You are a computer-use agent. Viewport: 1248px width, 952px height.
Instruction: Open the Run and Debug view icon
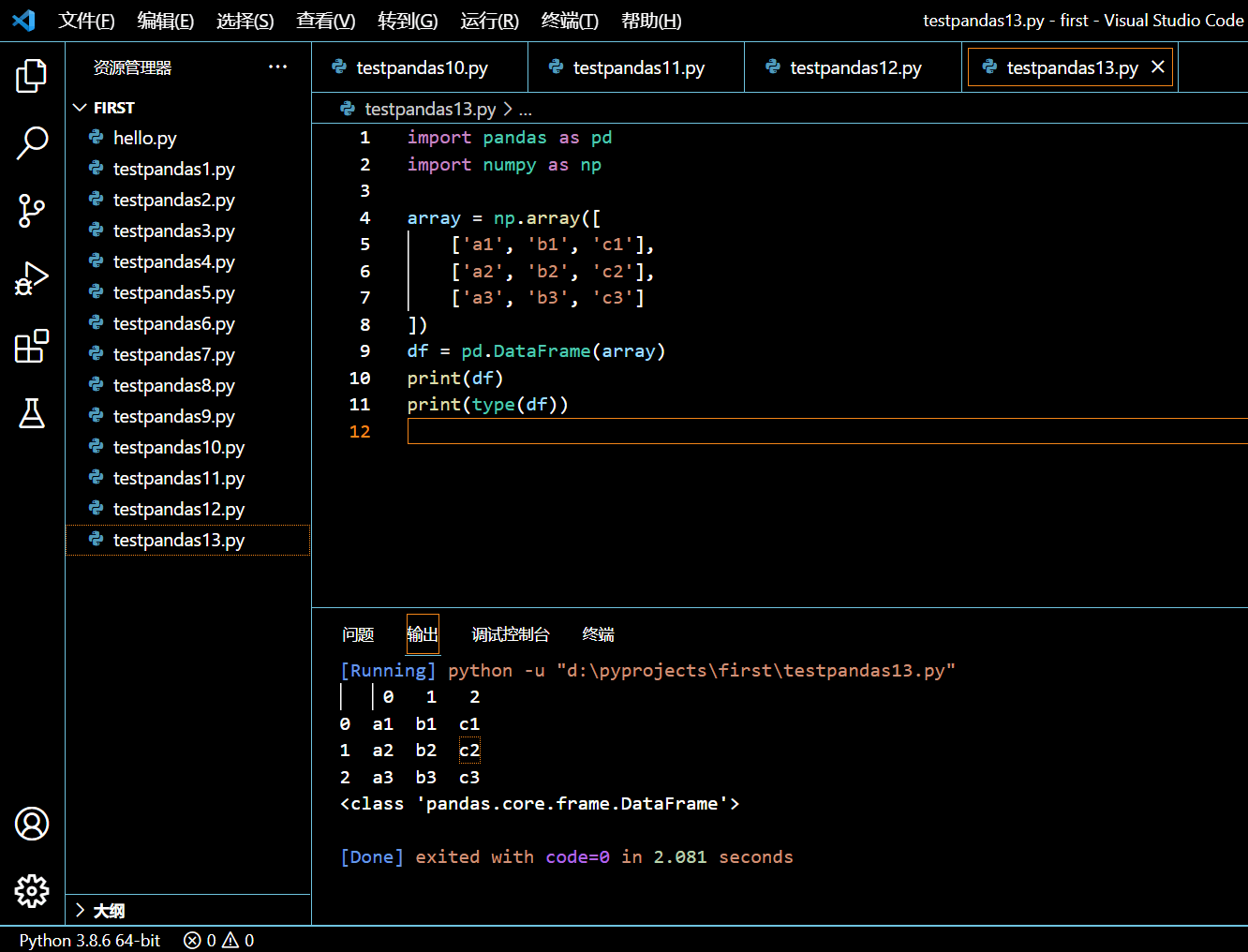32,278
